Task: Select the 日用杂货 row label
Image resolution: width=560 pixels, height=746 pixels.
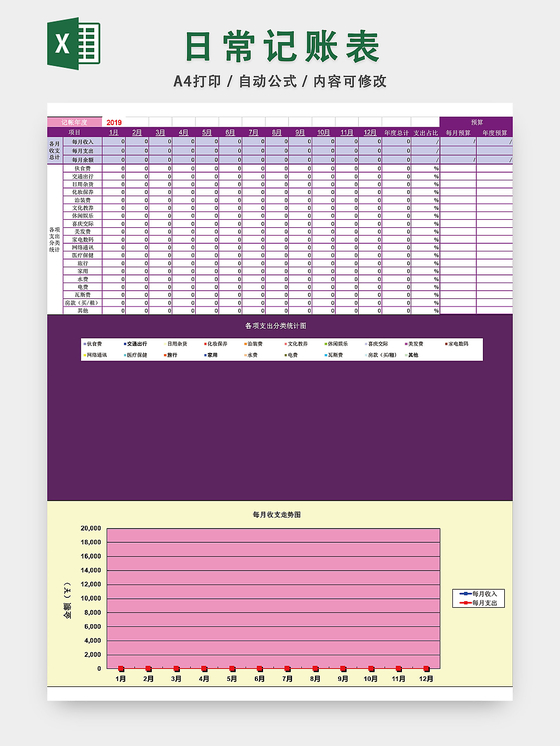Action: [83, 184]
